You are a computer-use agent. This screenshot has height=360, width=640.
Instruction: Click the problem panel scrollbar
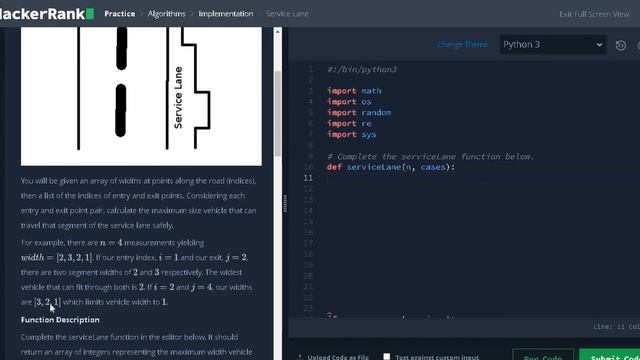tap(278, 113)
